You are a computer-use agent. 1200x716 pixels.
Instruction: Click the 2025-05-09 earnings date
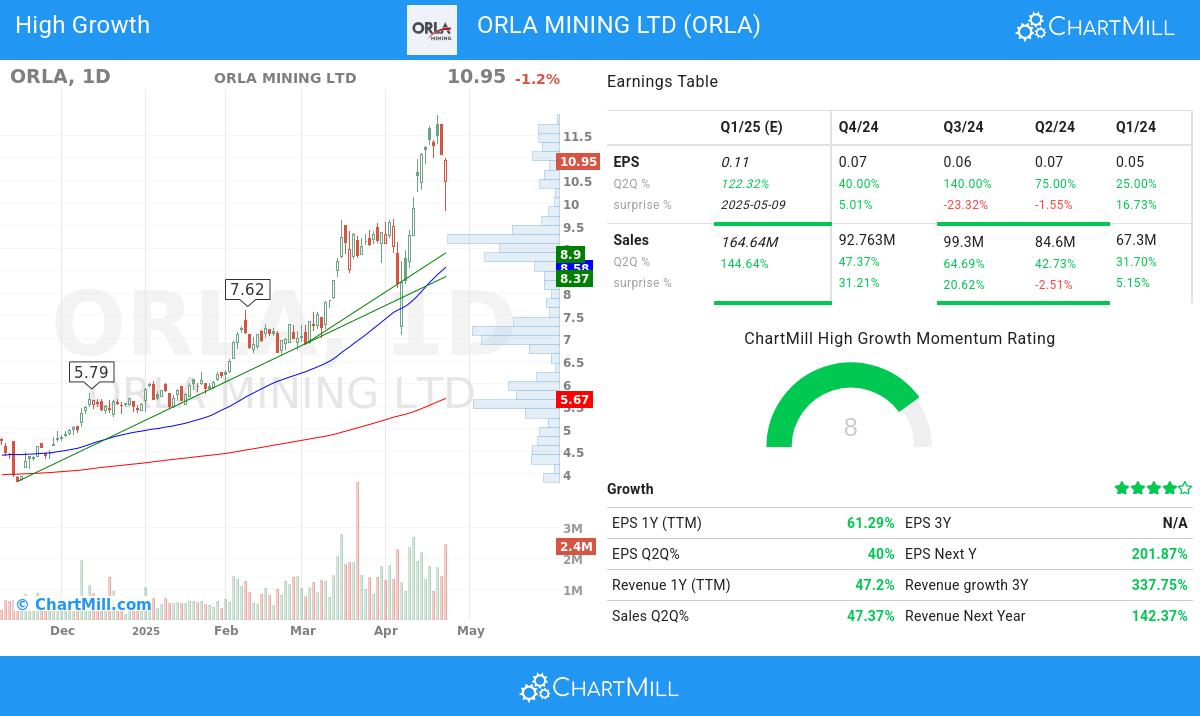[753, 205]
